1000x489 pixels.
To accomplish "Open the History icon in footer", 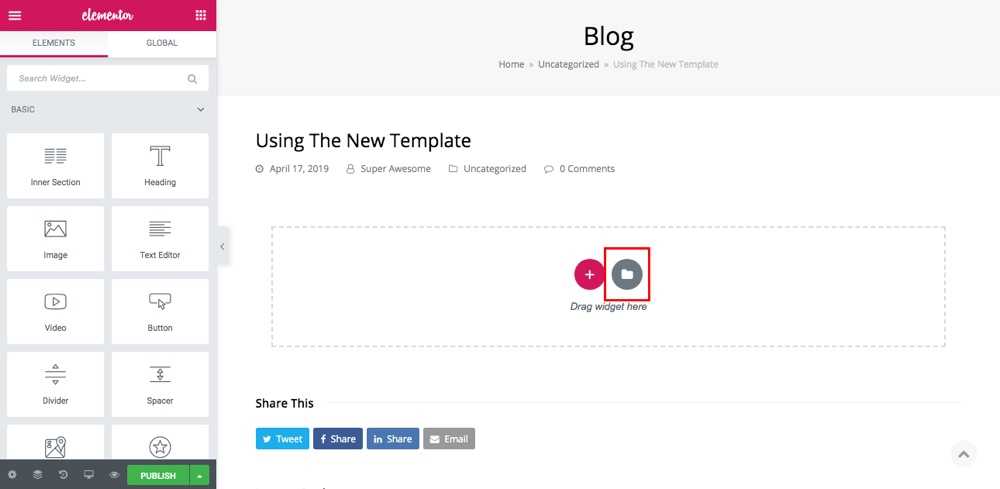I will click(63, 475).
